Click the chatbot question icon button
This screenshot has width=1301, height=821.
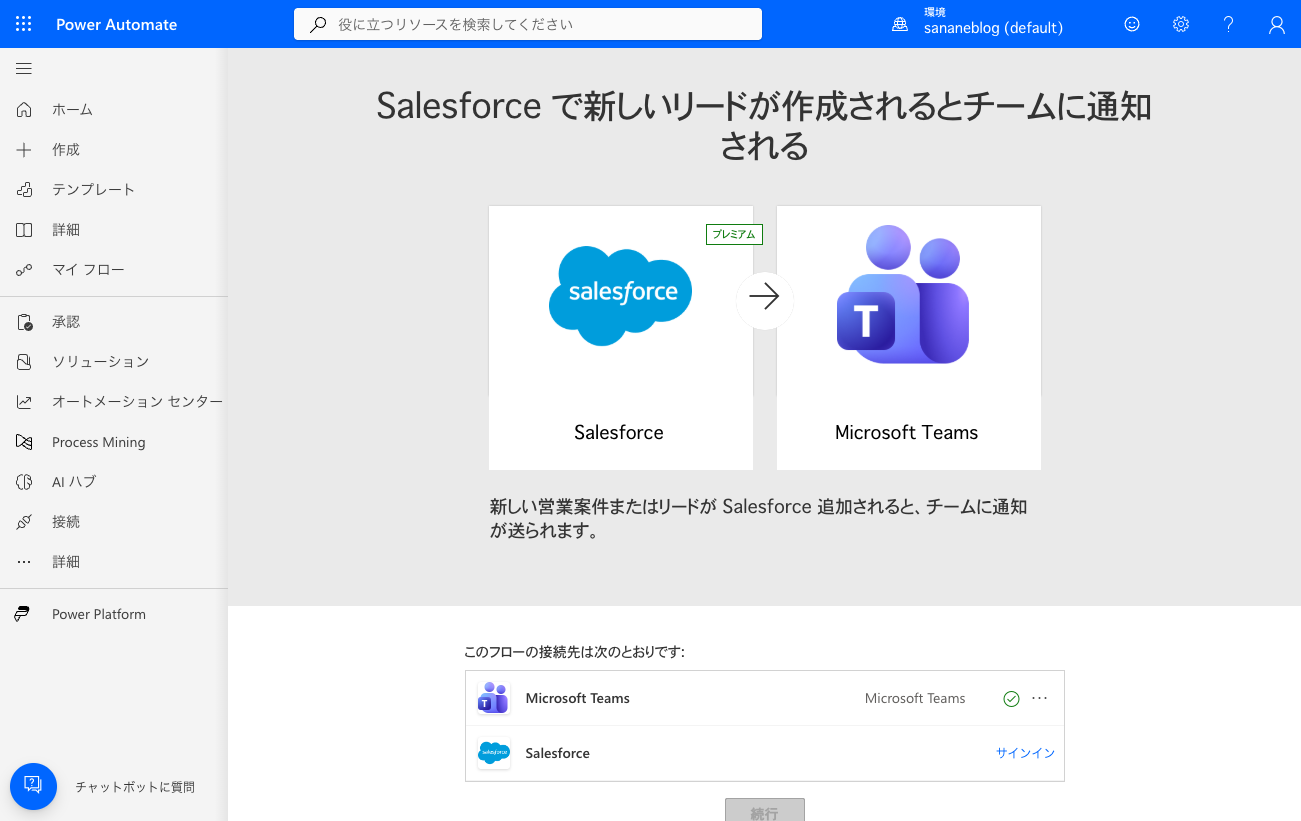tap(33, 786)
